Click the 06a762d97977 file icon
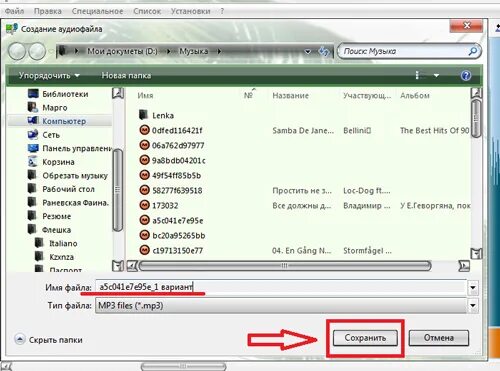The height and width of the screenshot is (371, 500). pos(144,145)
